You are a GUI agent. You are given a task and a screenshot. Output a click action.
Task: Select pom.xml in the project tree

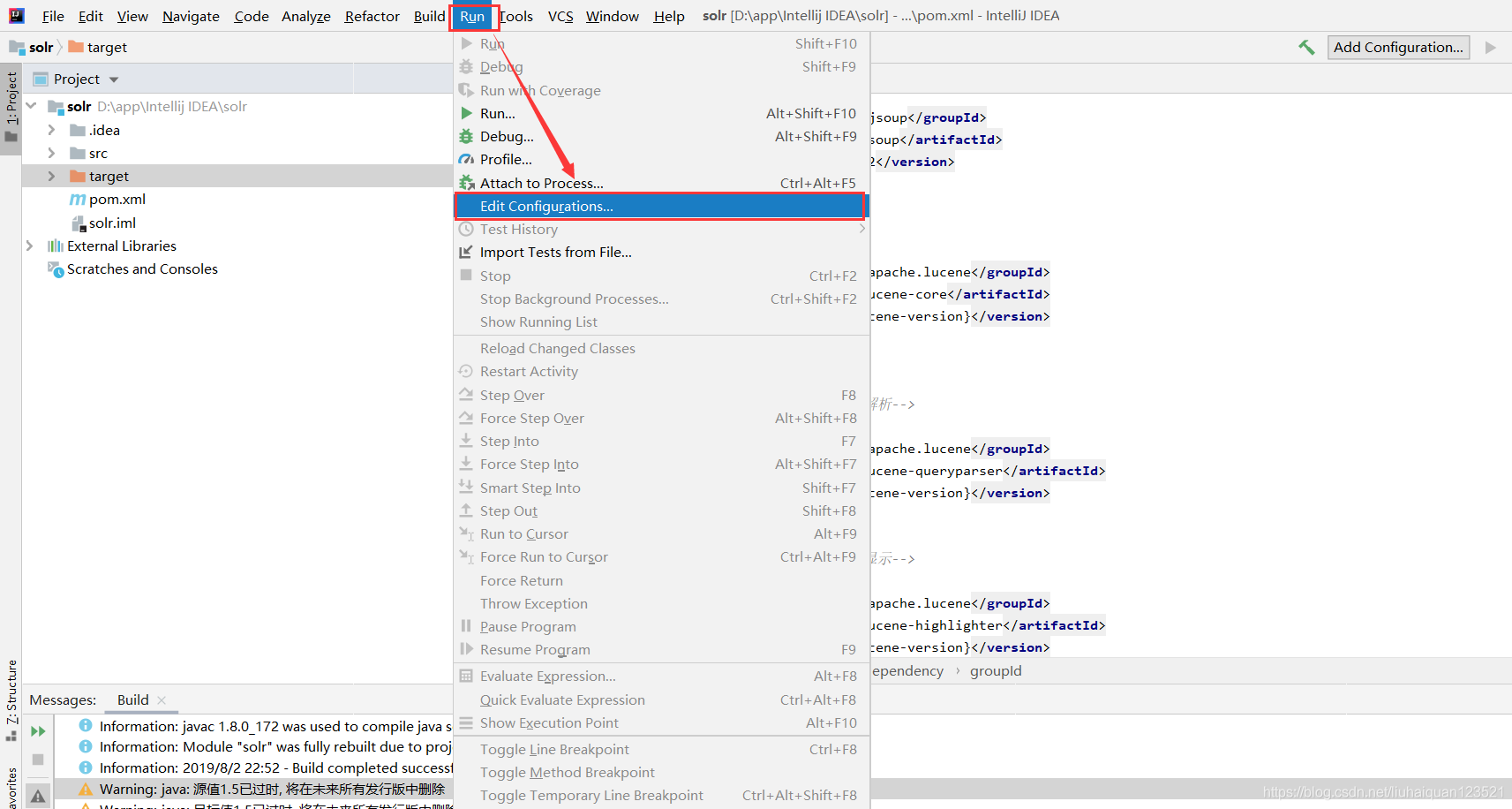click(117, 199)
